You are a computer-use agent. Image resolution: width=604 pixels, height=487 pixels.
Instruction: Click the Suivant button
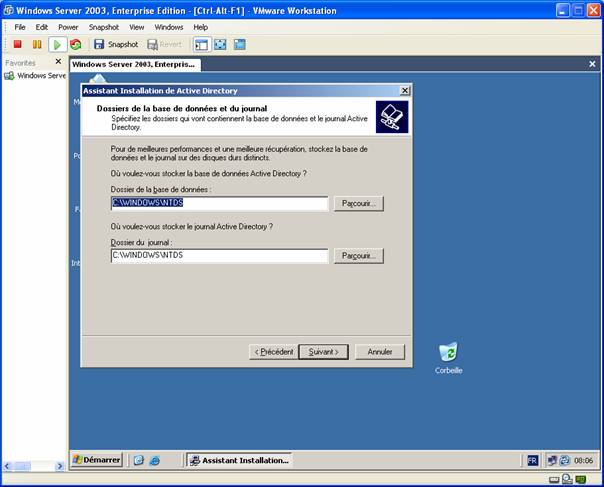[x=324, y=352]
